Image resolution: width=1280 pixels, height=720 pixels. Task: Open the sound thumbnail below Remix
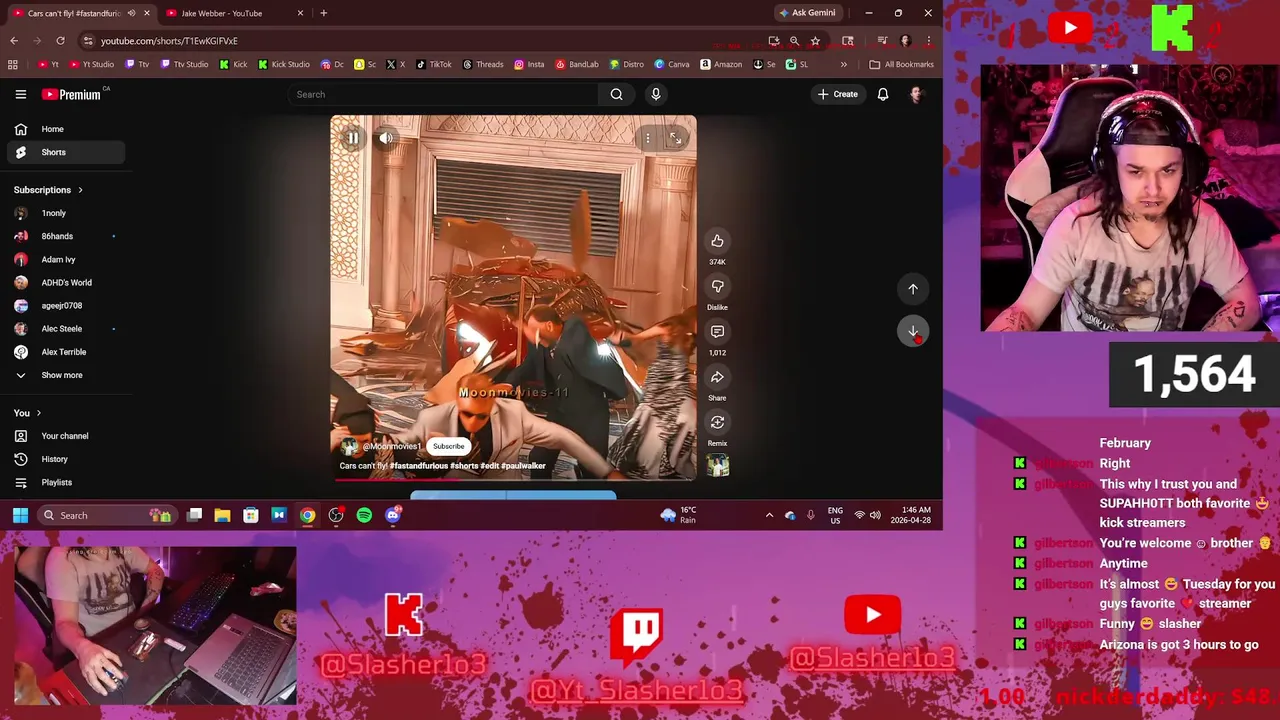[717, 465]
